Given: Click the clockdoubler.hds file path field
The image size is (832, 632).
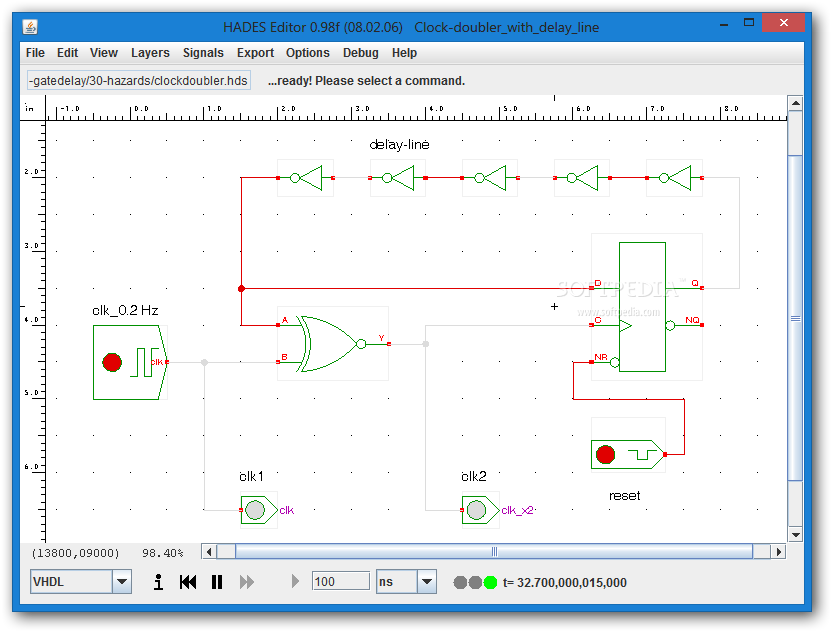Looking at the screenshot, I should (139, 81).
